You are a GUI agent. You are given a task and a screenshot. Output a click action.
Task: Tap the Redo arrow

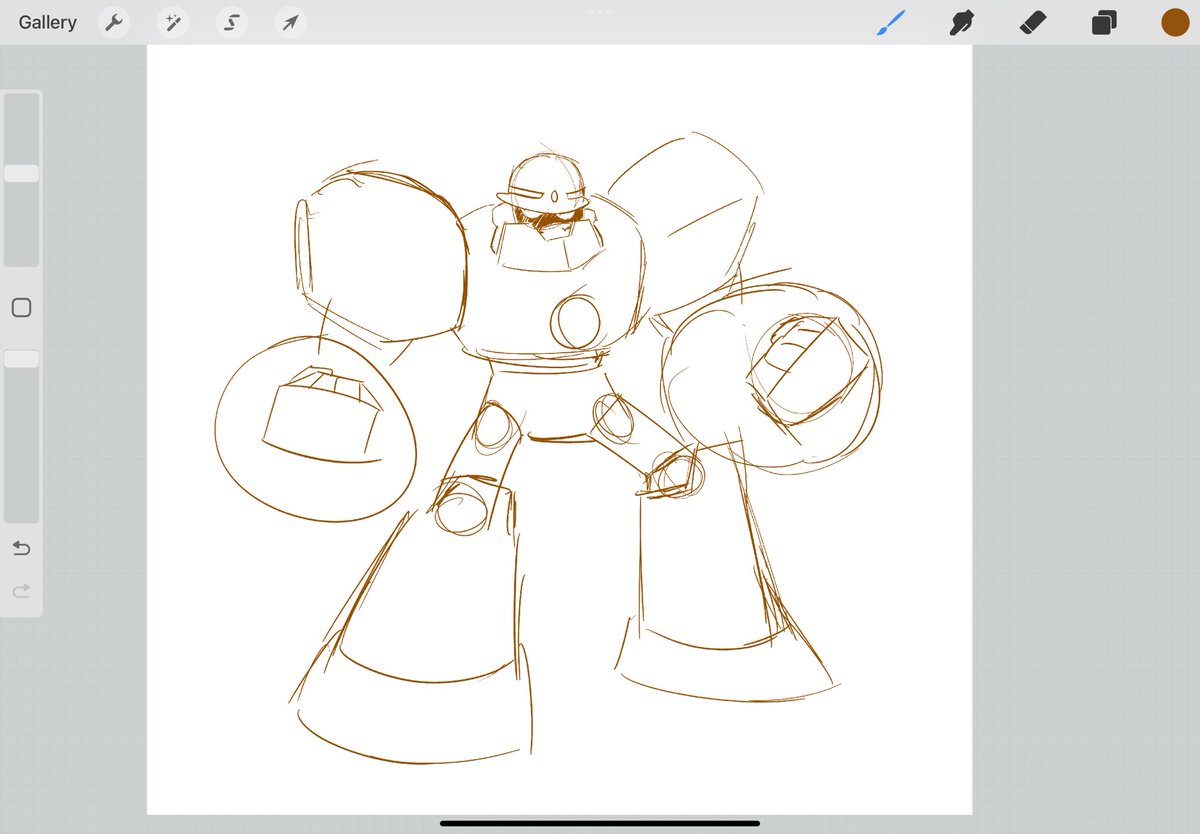[21, 590]
